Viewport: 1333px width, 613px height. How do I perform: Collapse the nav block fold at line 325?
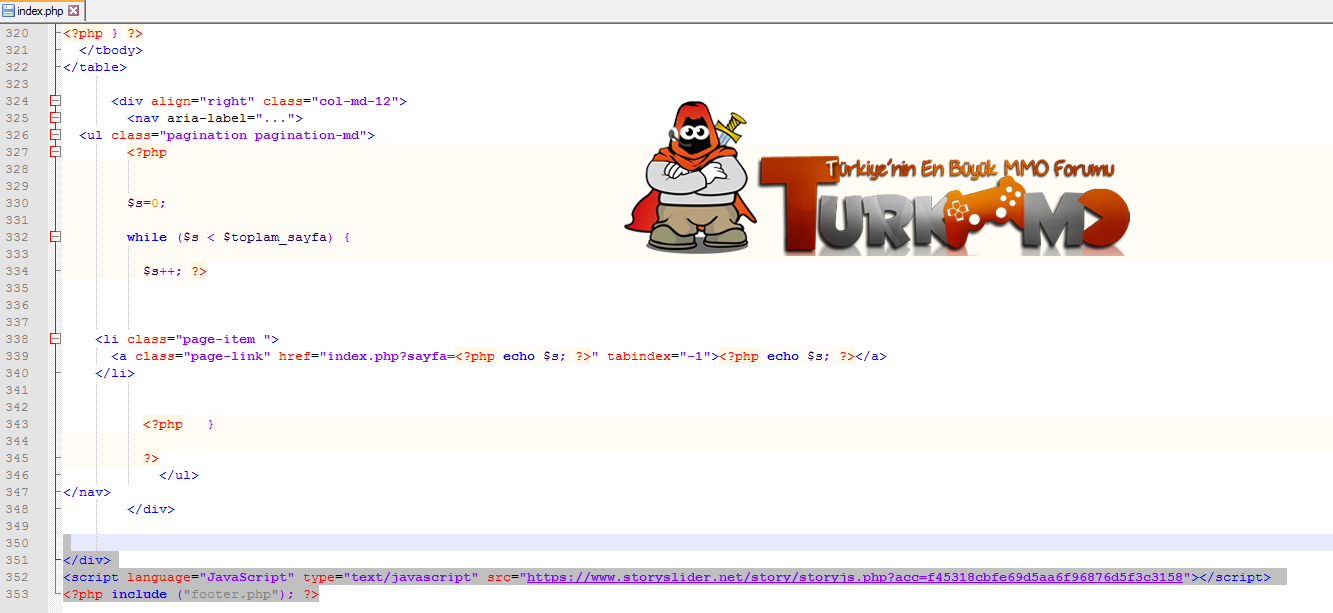click(55, 118)
